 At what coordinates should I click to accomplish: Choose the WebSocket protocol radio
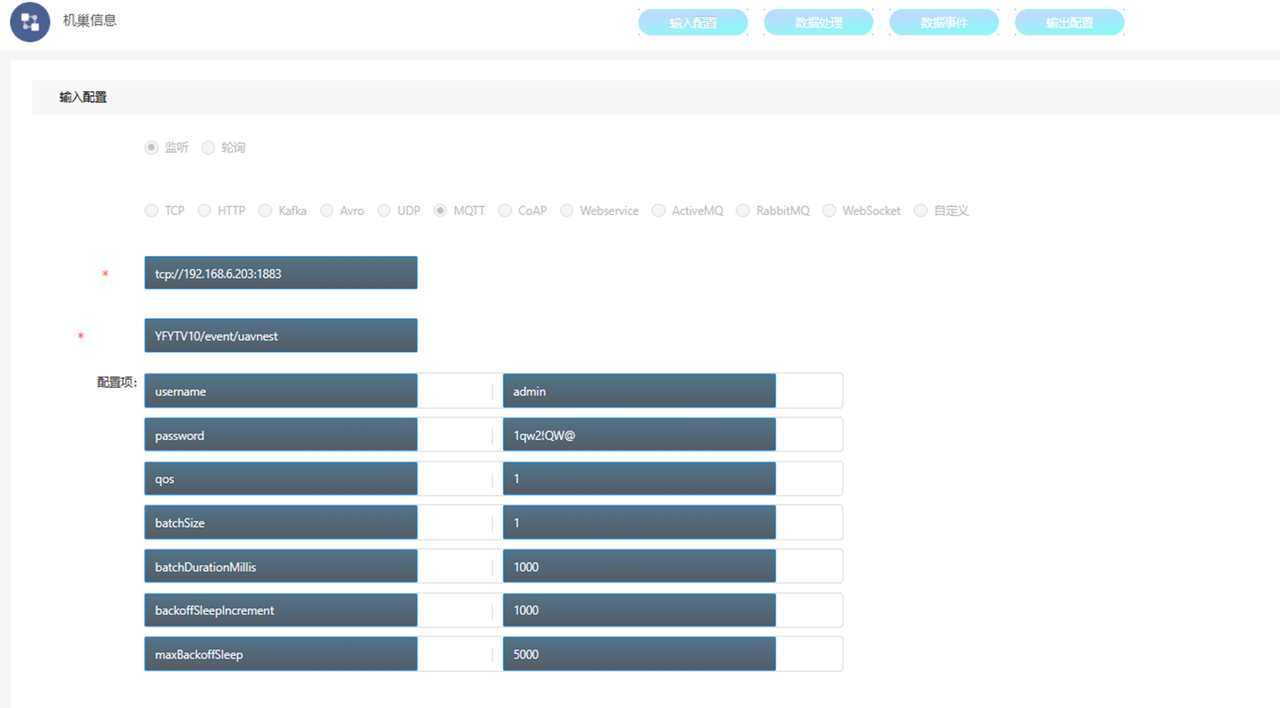(829, 211)
